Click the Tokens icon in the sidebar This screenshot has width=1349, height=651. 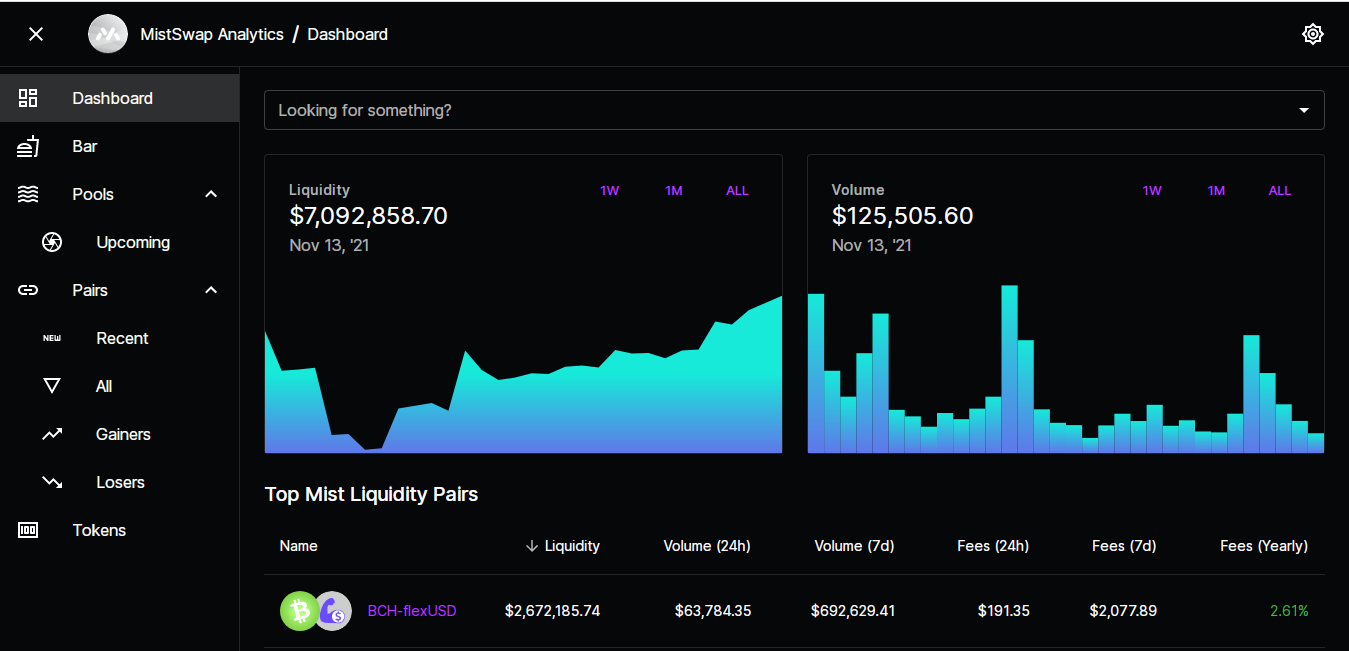tap(28, 530)
